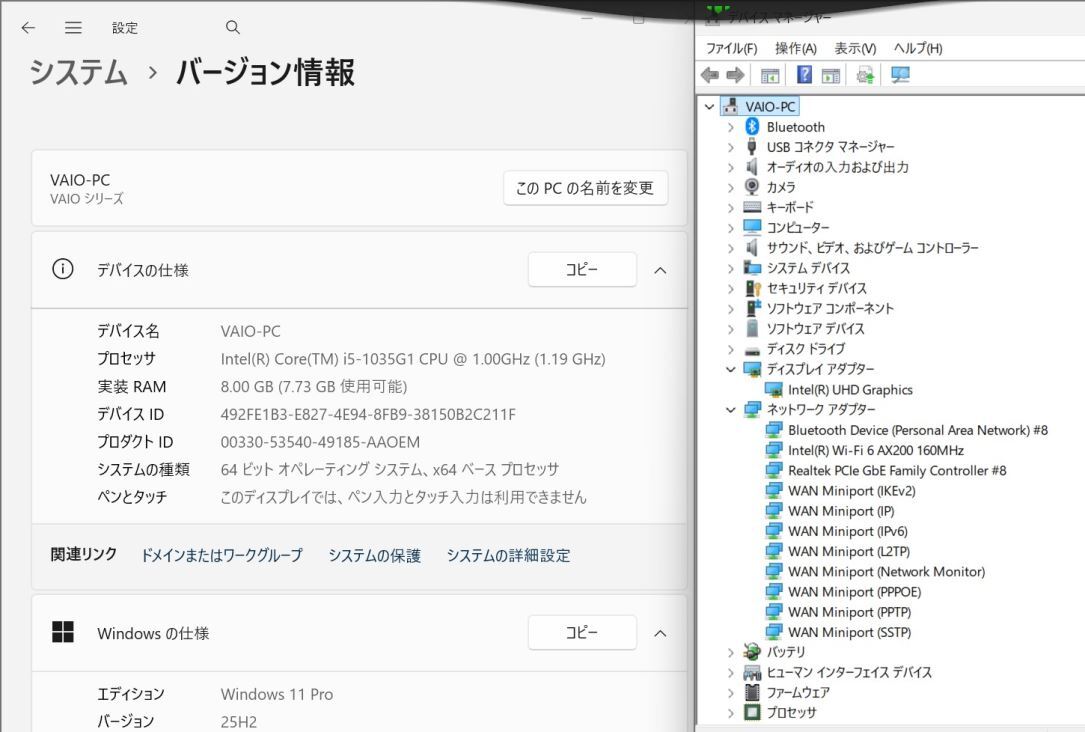The width and height of the screenshot is (1085, 732).
Task: Collapse the ディスプレイ アダプター category
Action: pyautogui.click(x=730, y=369)
